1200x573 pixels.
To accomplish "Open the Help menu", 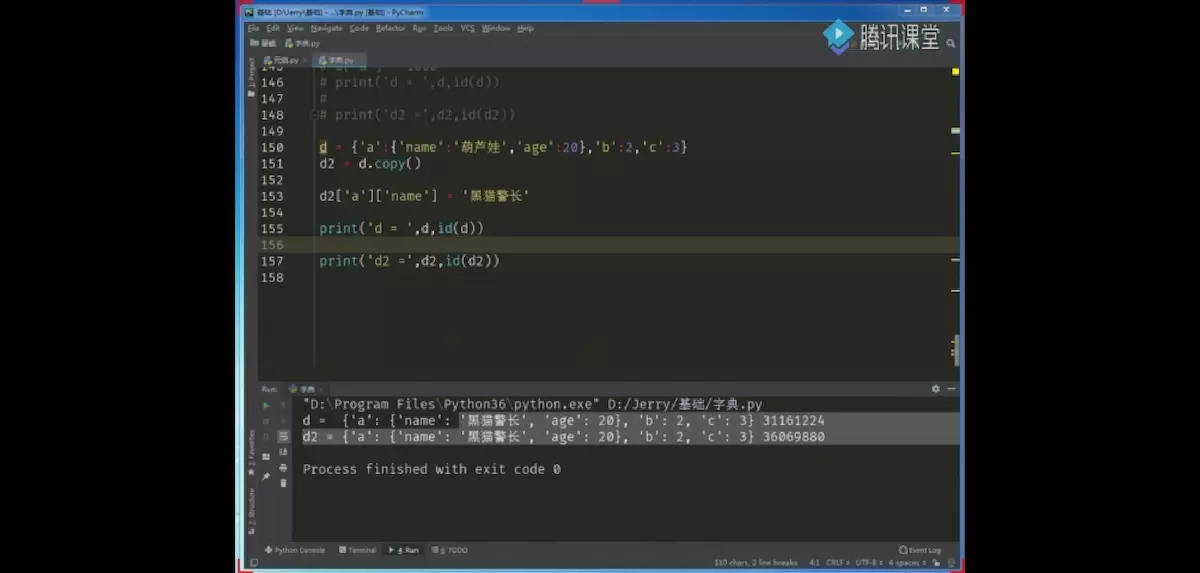I will pos(525,28).
